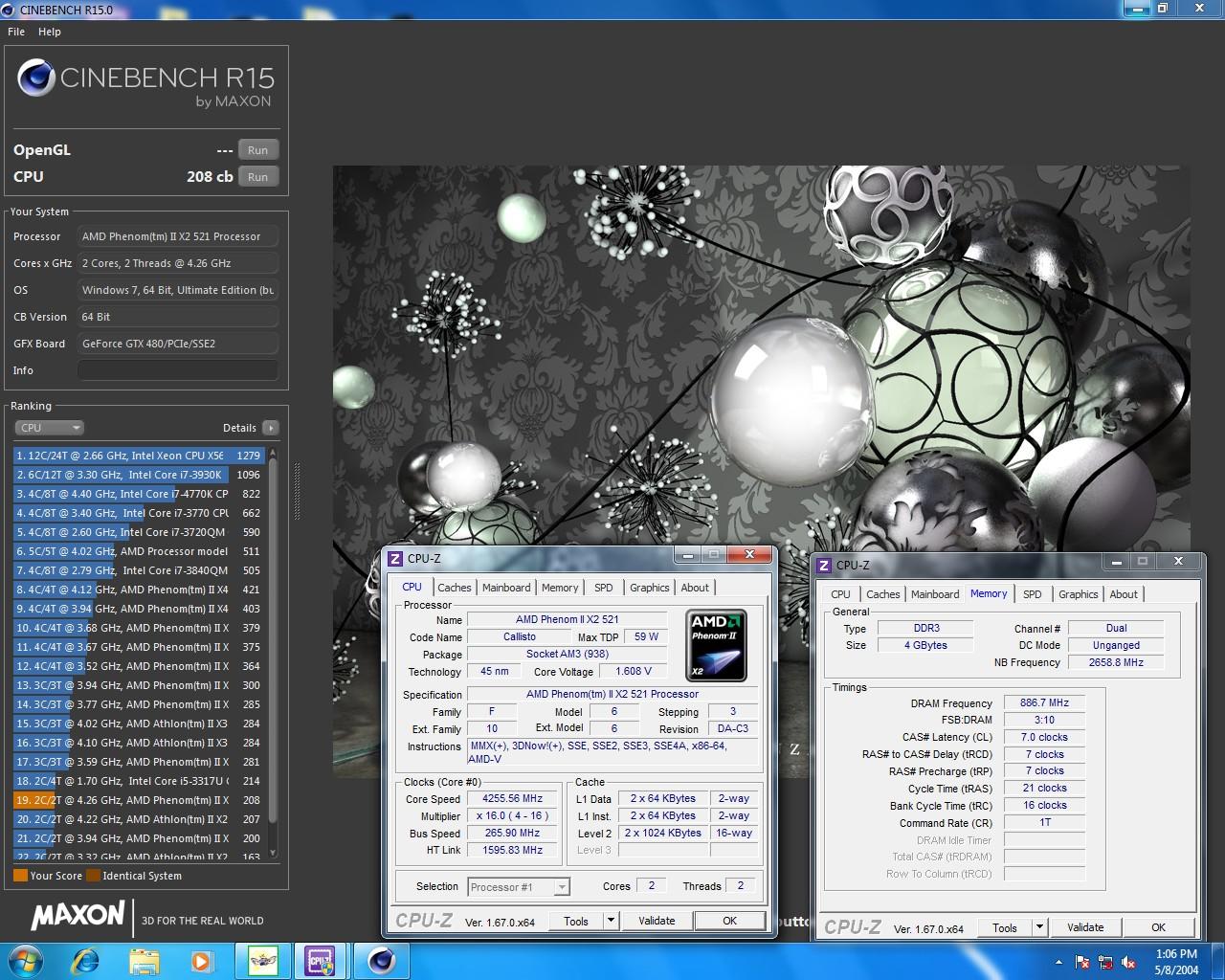Click the Info input field
The width and height of the screenshot is (1225, 980).
point(178,370)
